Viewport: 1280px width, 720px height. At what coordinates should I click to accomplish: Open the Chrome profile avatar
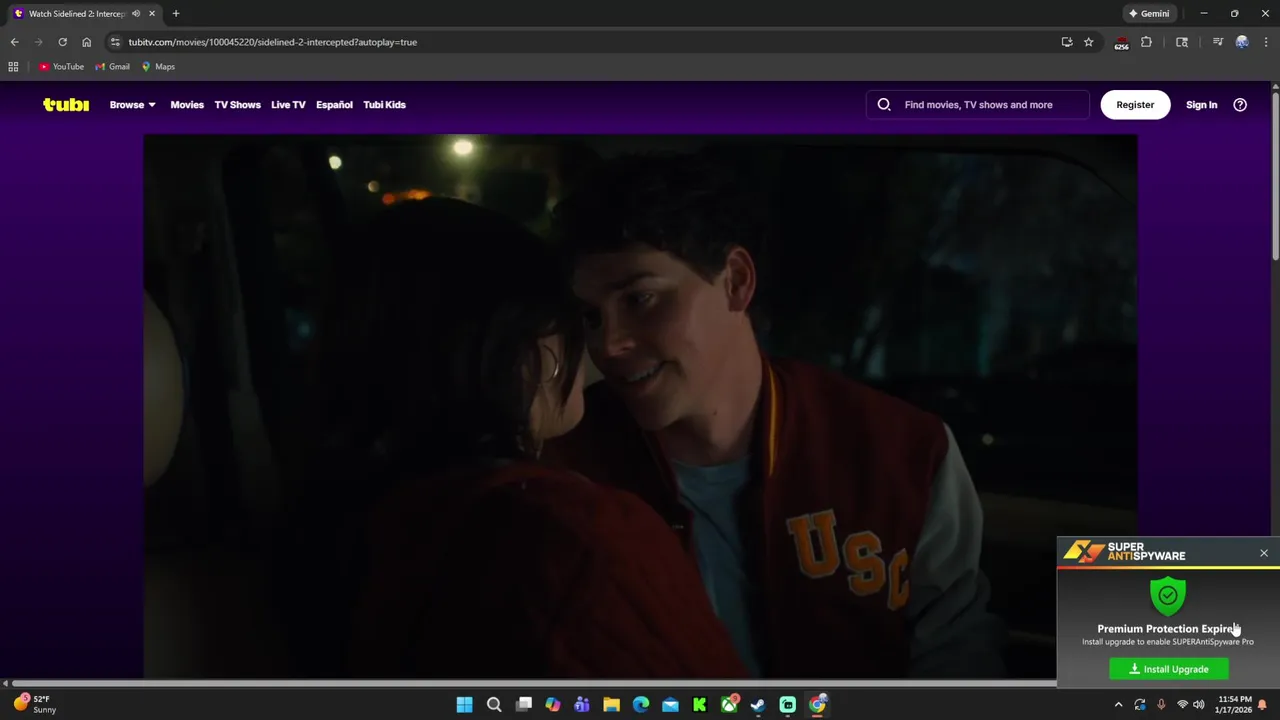pos(1242,42)
